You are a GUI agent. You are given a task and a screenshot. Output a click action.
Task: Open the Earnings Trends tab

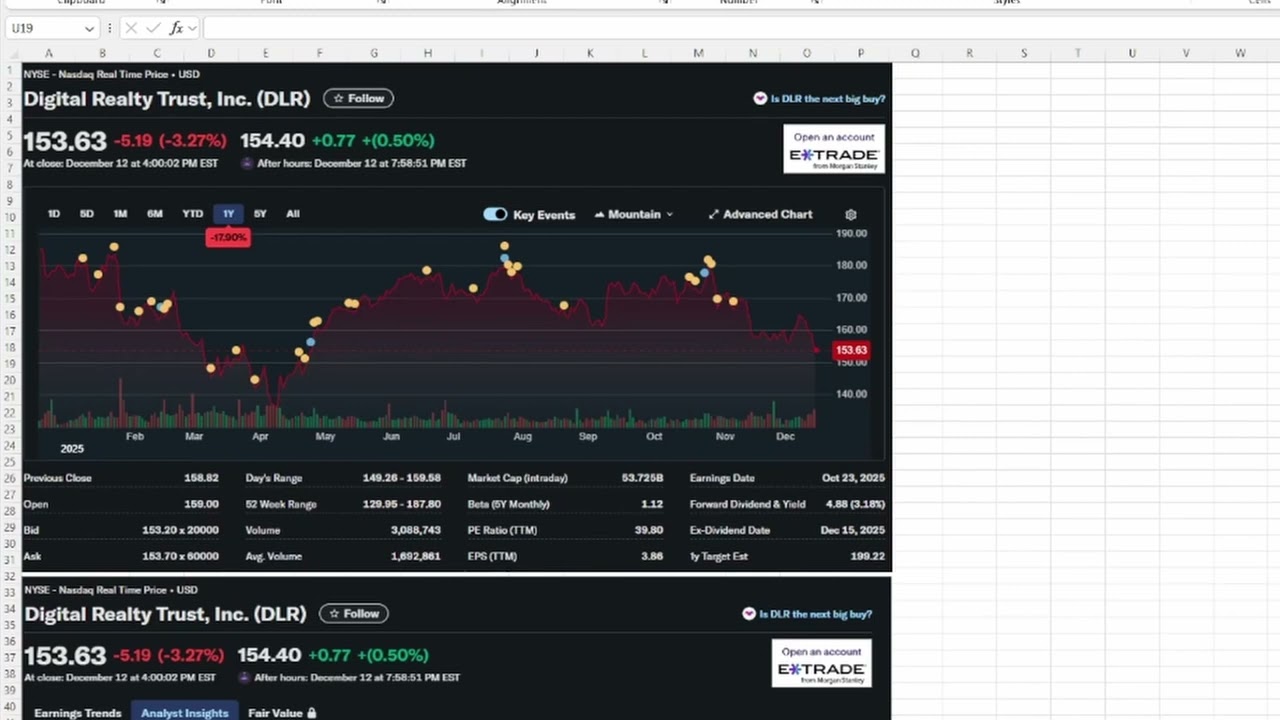(x=78, y=713)
